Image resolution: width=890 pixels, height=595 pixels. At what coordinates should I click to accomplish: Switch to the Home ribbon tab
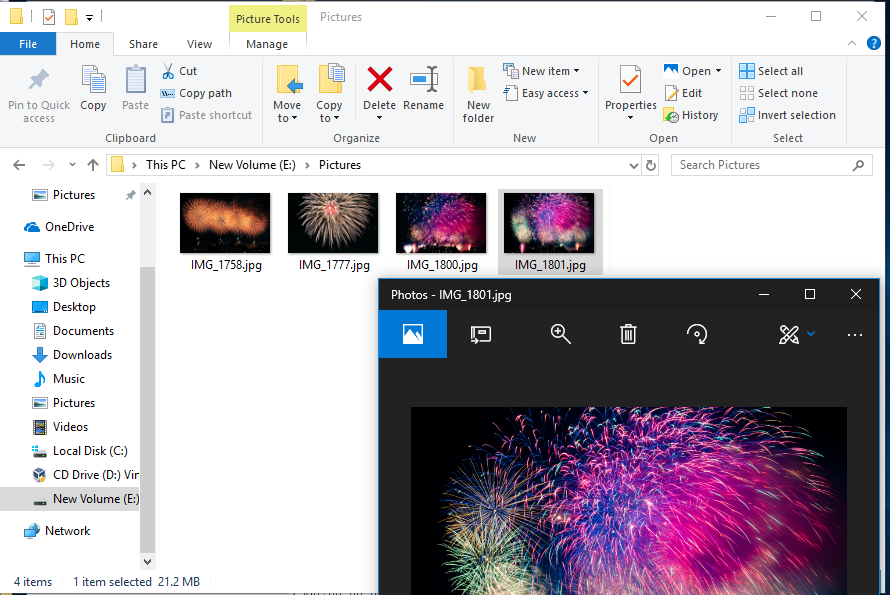point(85,44)
